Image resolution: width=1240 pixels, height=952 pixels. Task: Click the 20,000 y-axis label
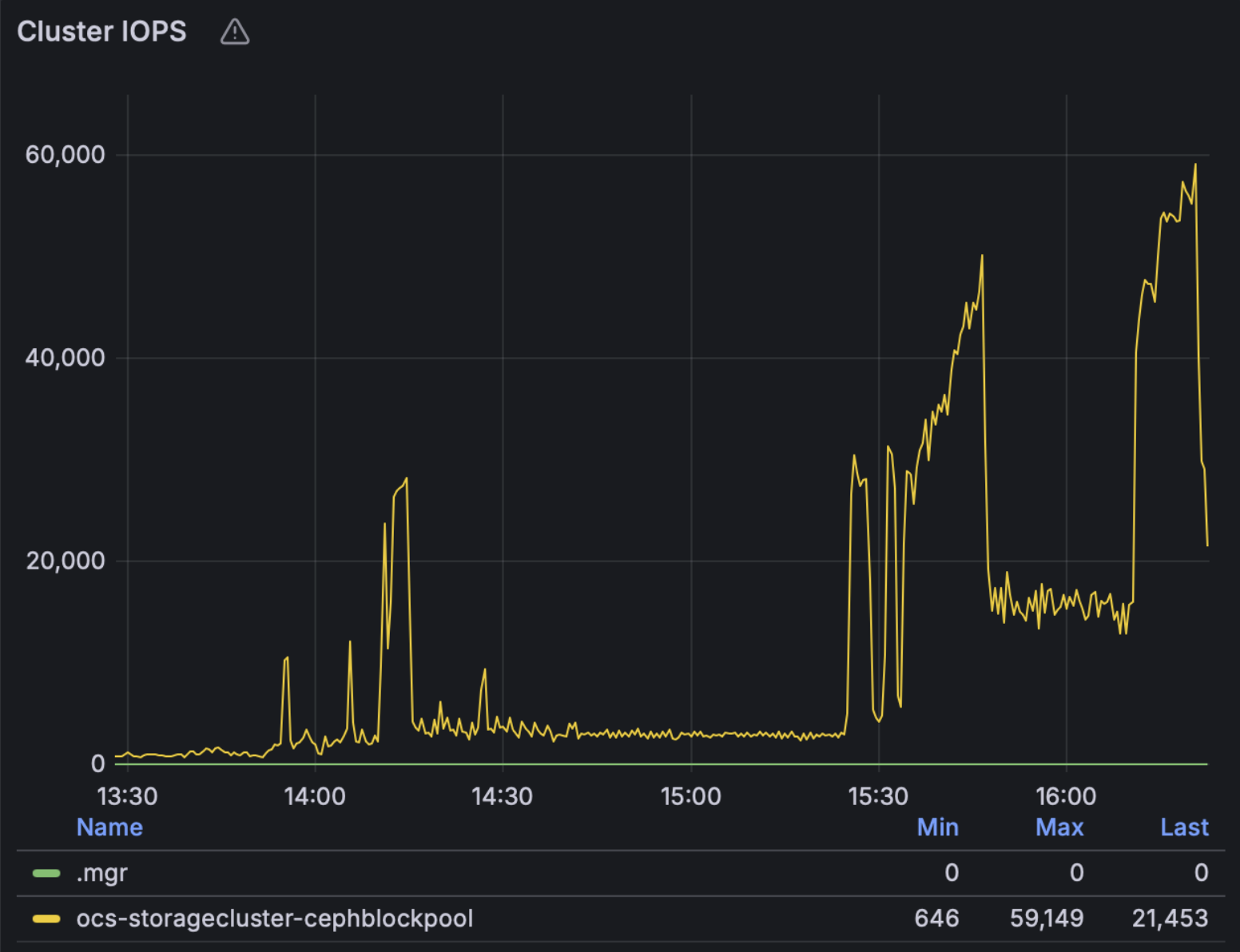(x=65, y=561)
